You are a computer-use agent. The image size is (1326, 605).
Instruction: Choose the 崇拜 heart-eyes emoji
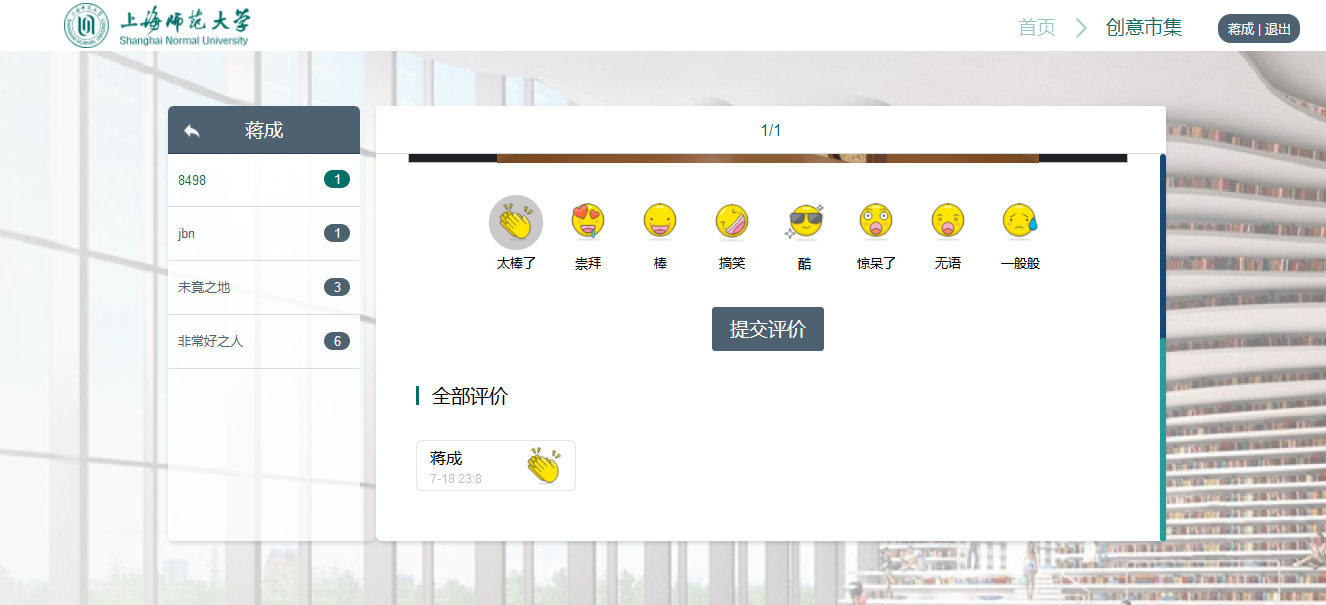coord(588,222)
